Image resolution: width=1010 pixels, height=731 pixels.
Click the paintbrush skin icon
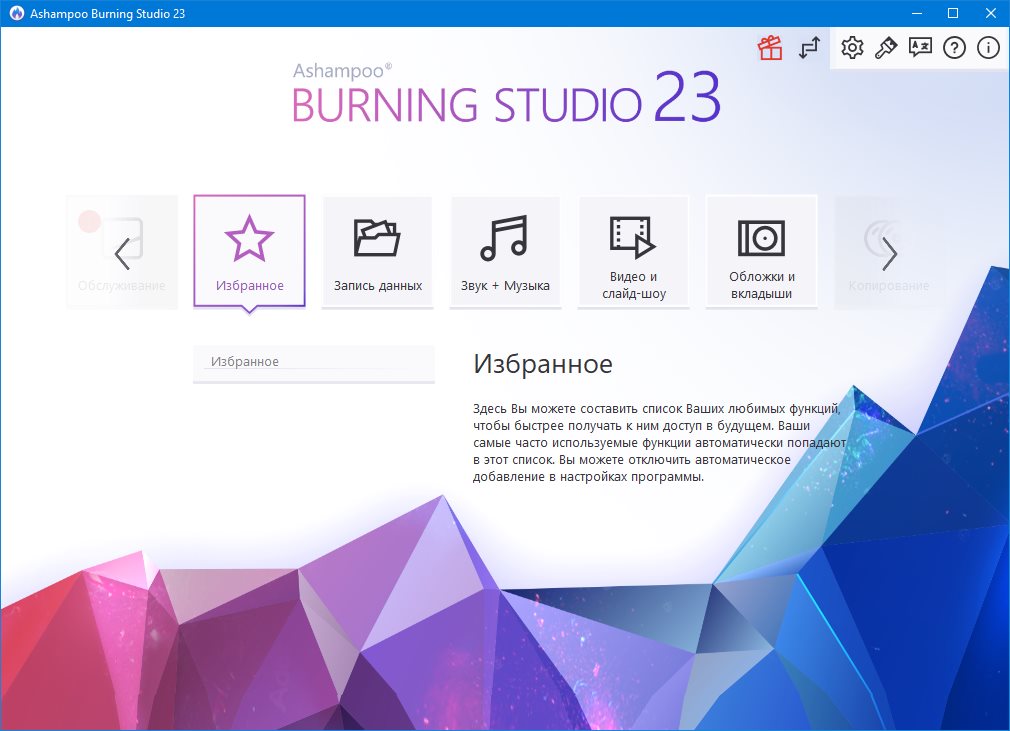coord(886,48)
